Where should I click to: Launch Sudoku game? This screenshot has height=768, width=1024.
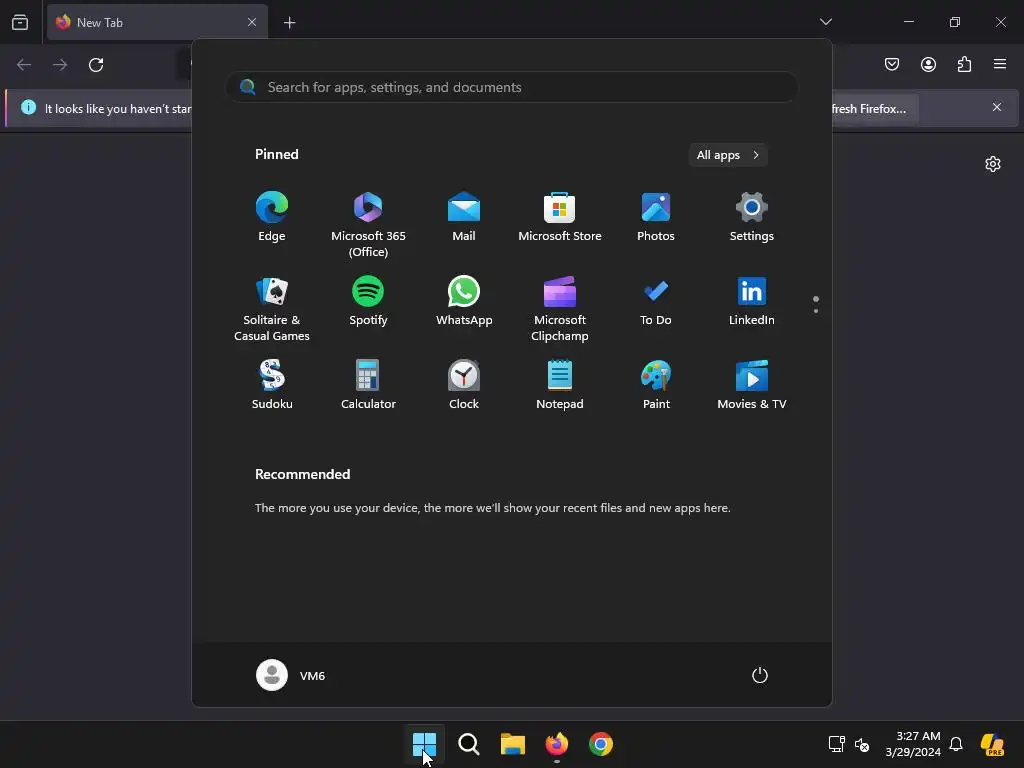[x=272, y=385]
